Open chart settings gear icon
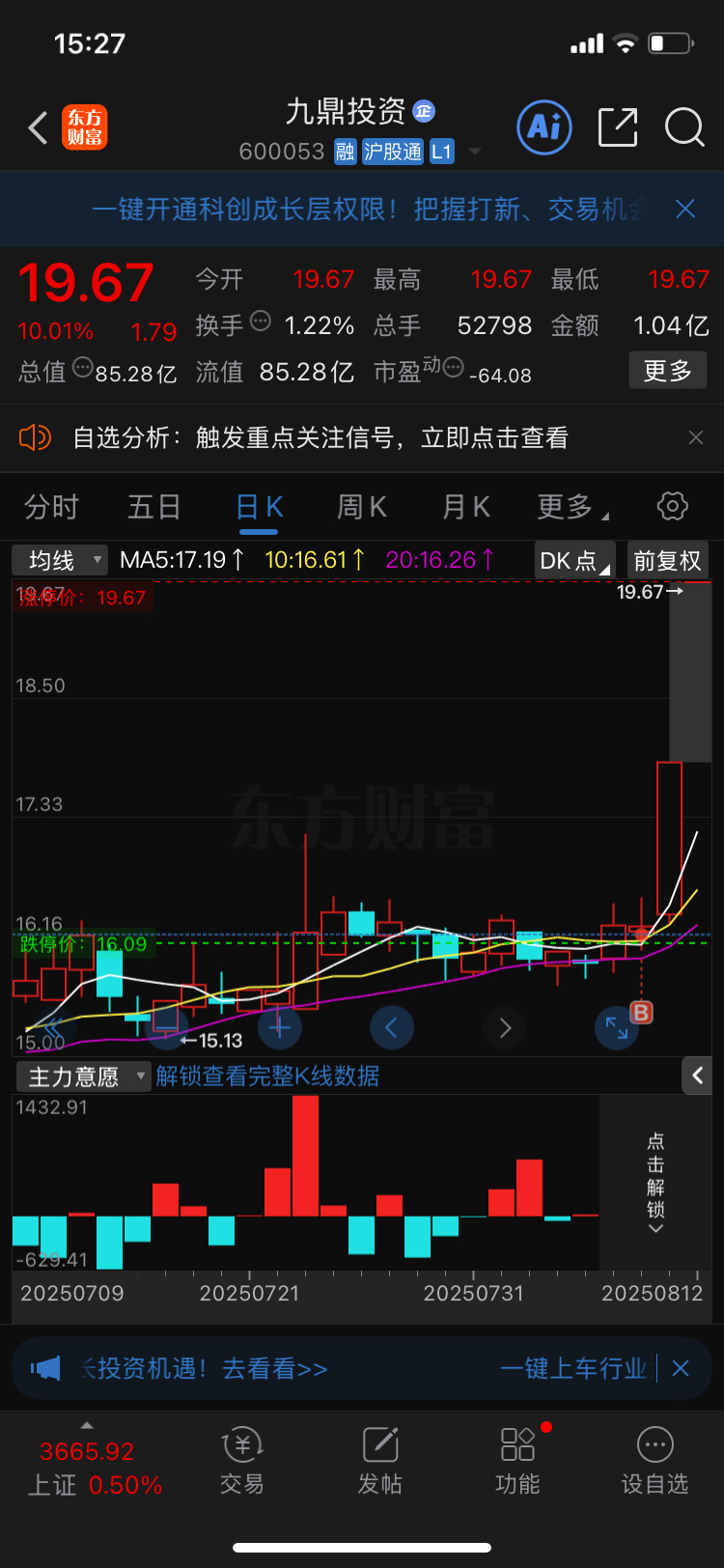724x1568 pixels. 672,506
